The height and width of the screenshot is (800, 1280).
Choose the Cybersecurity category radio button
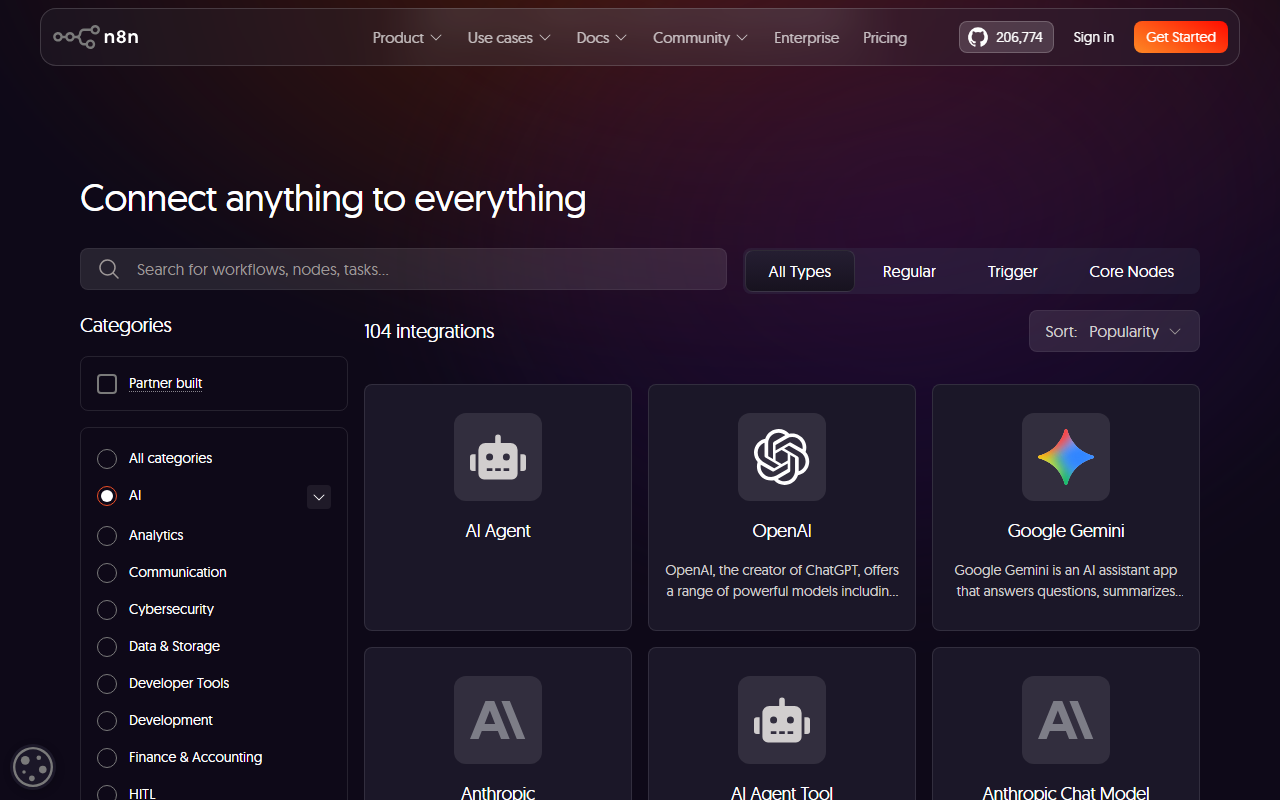point(107,610)
